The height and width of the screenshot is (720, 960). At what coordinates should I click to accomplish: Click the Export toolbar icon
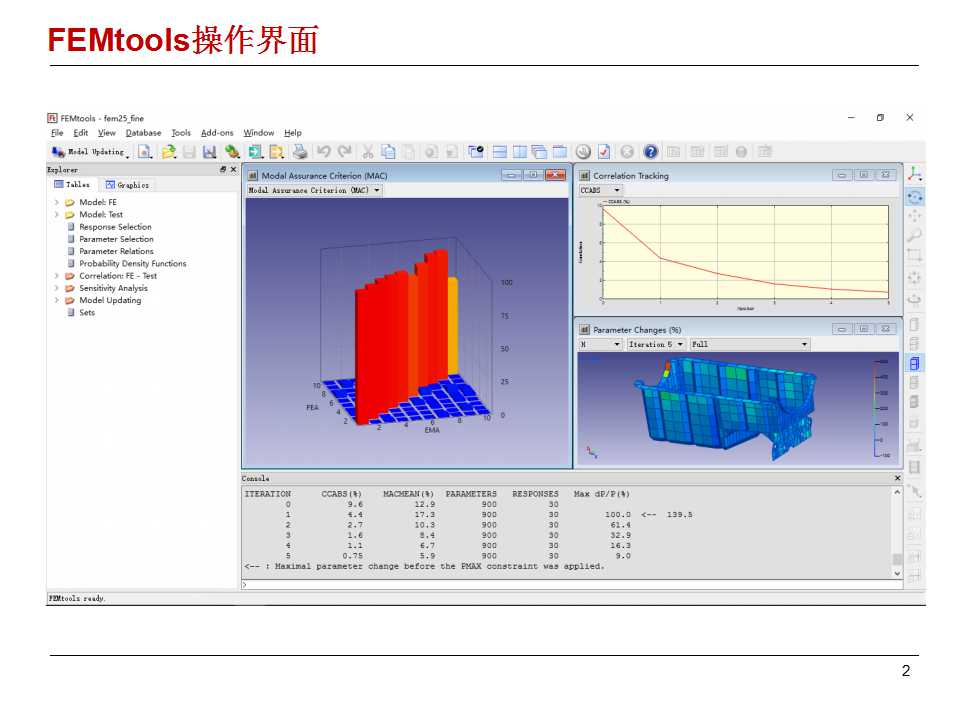click(x=277, y=152)
